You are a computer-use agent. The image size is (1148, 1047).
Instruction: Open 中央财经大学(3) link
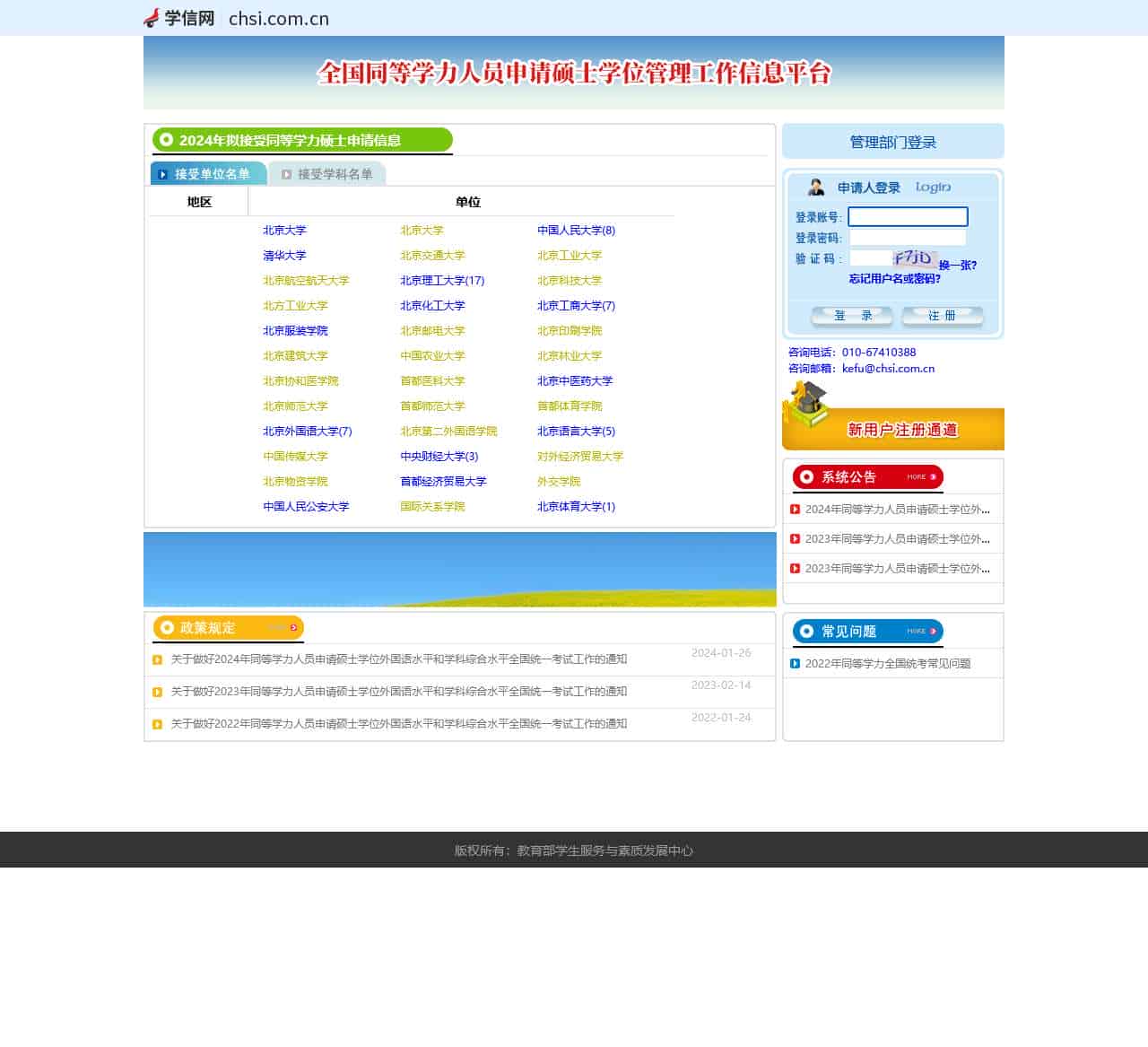439,457
